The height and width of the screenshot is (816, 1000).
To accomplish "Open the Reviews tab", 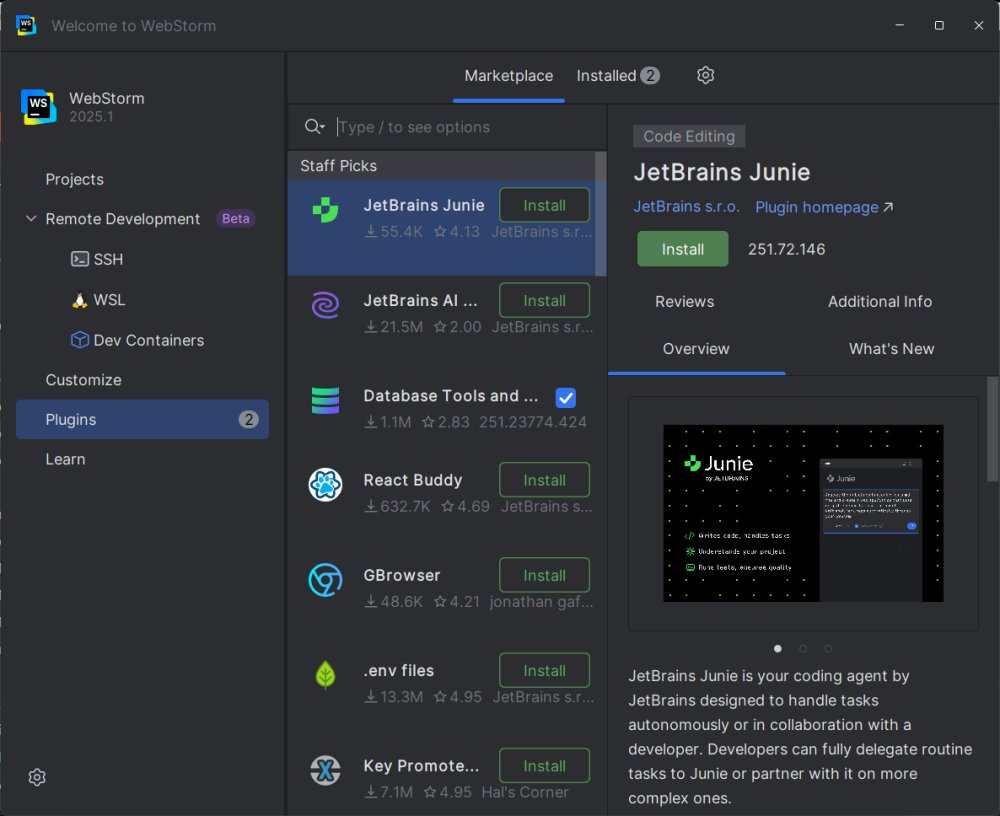I will [684, 301].
